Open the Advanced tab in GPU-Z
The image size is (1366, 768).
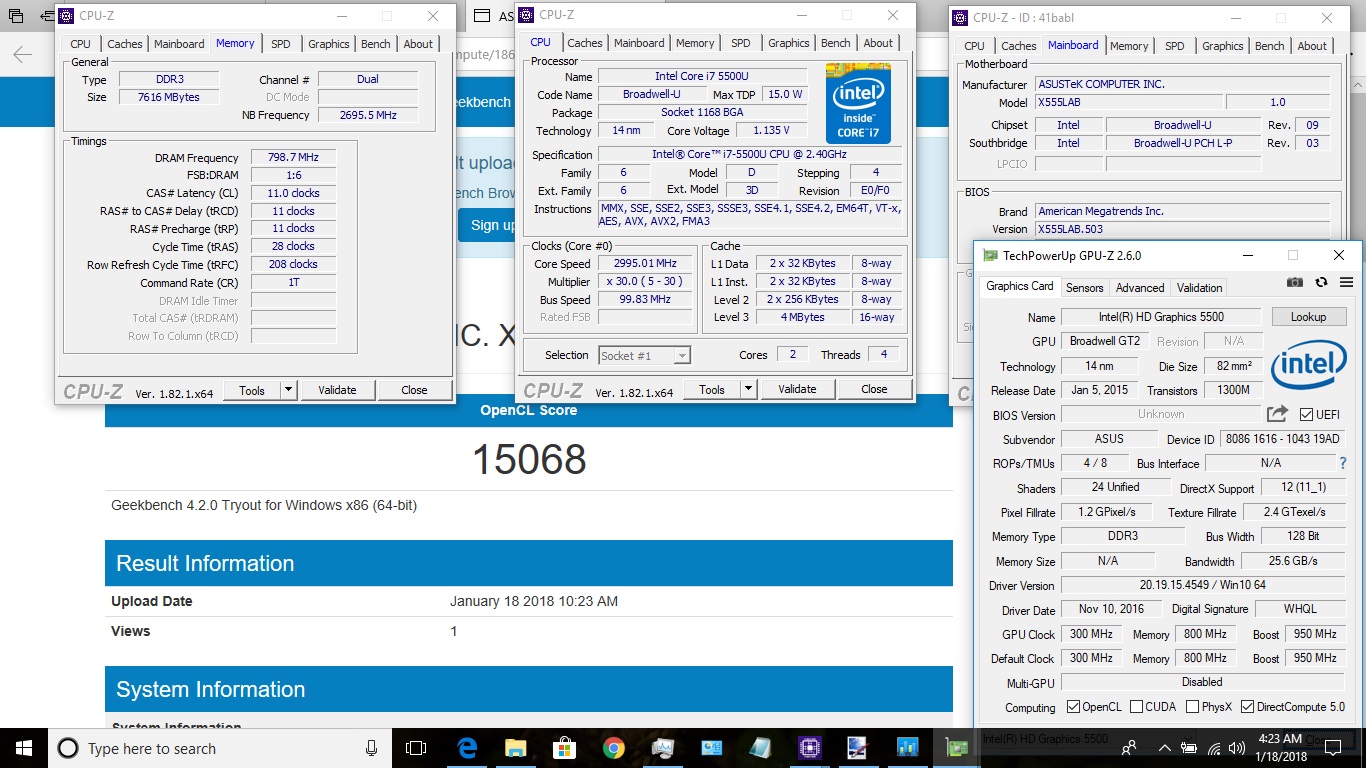tap(1140, 288)
